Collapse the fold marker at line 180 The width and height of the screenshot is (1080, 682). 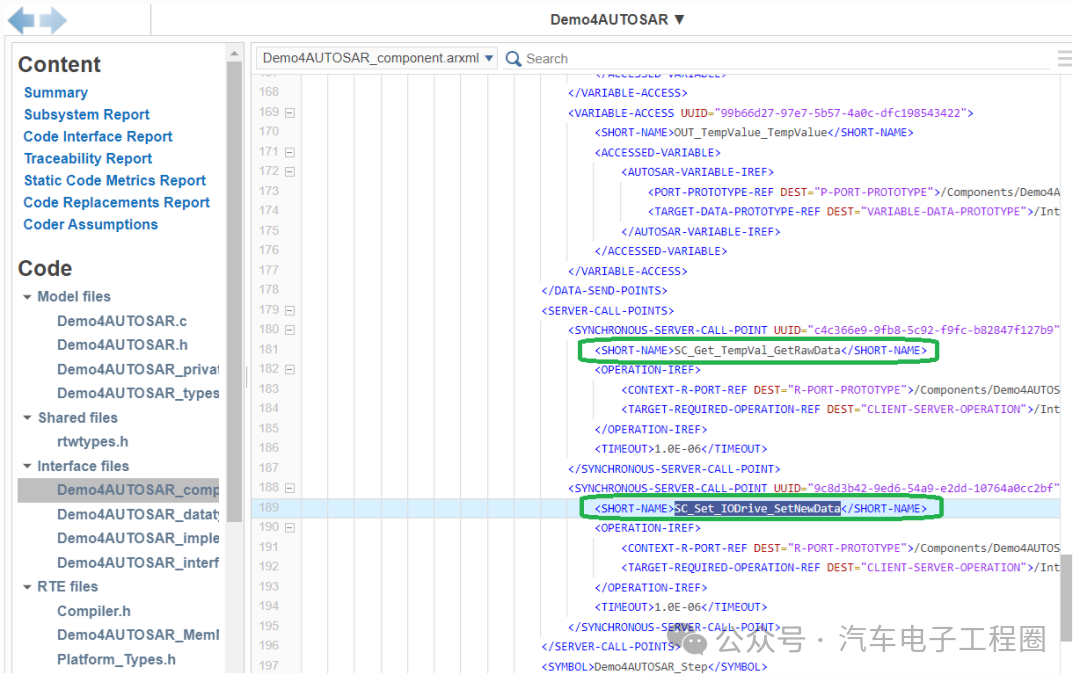pyautogui.click(x=290, y=330)
